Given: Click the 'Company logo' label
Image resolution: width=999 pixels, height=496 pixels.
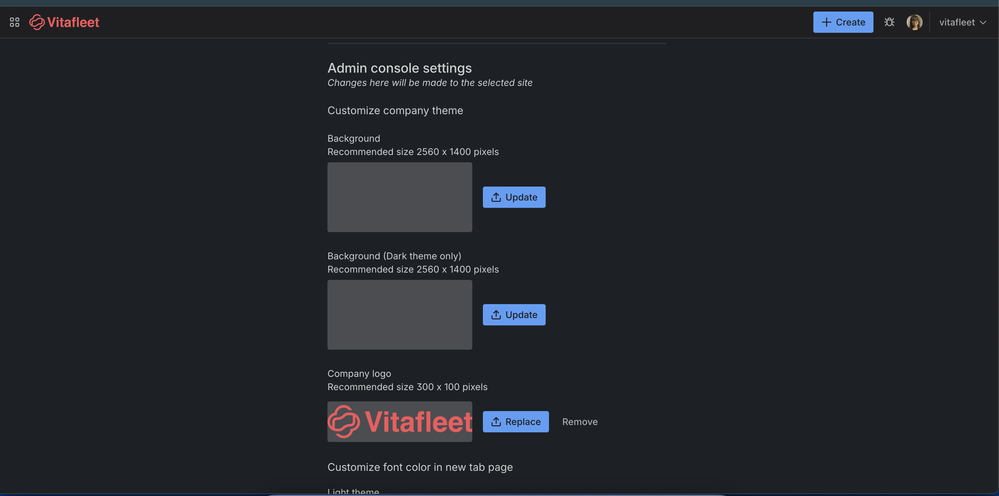Looking at the screenshot, I should [359, 374].
